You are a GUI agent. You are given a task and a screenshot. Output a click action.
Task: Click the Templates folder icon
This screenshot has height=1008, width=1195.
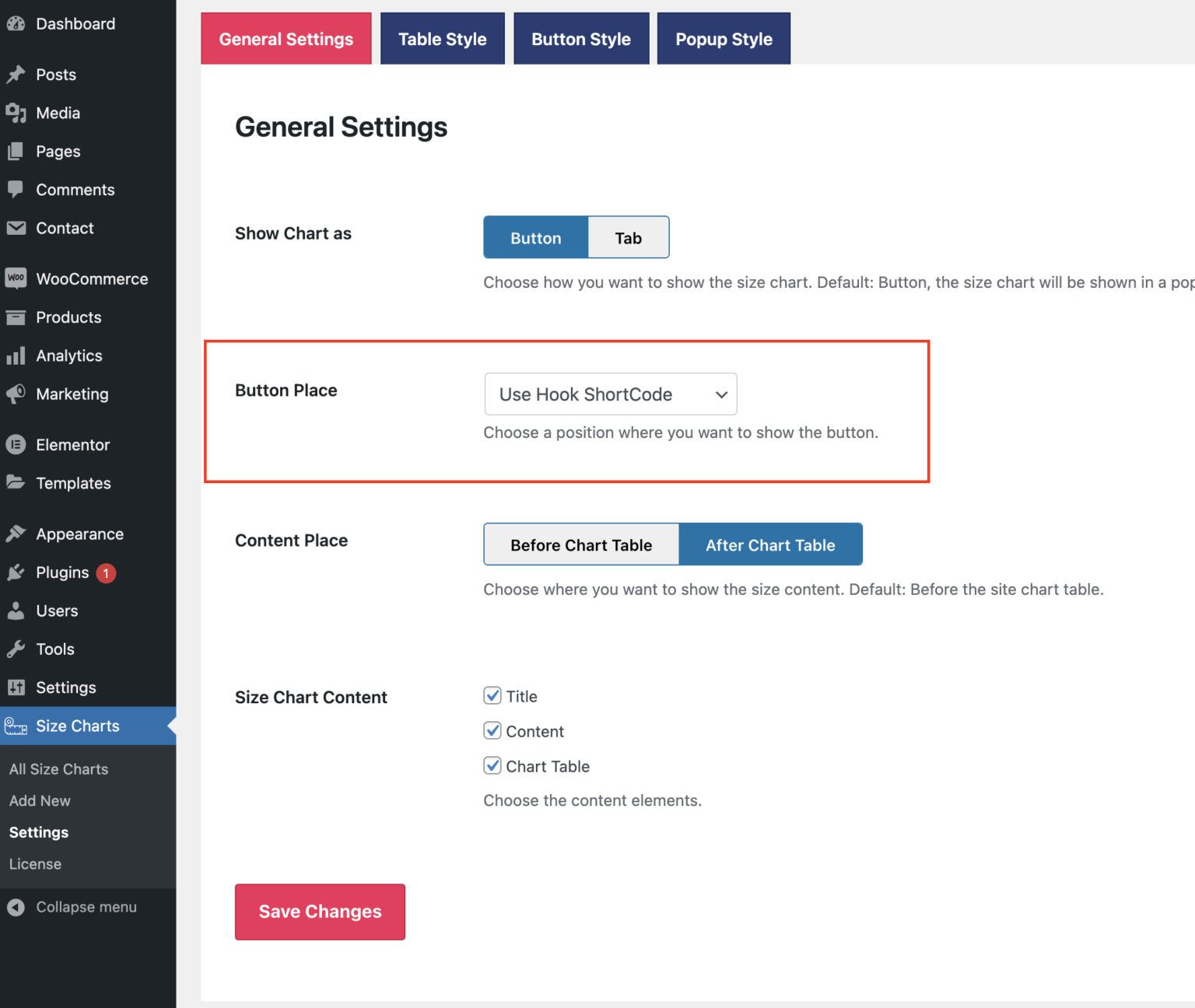coord(16,483)
